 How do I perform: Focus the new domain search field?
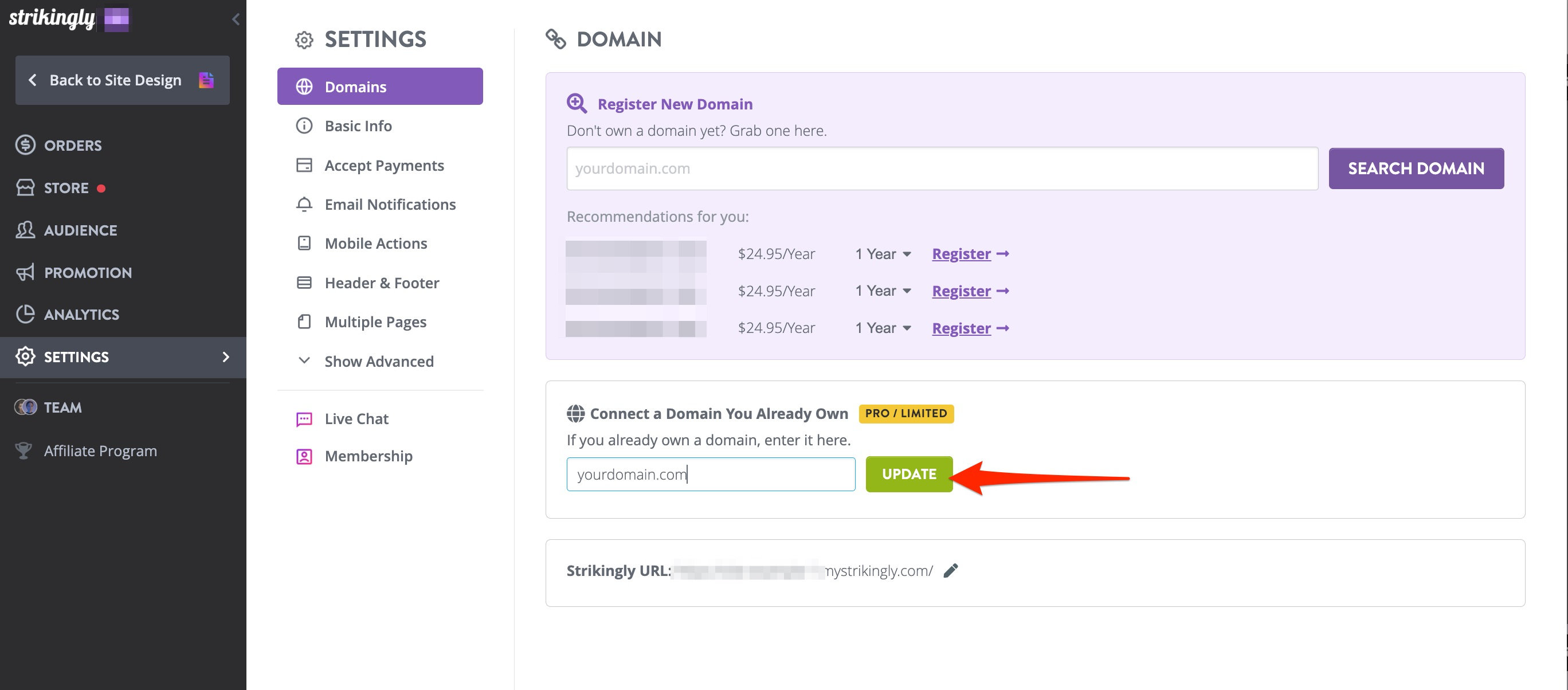coord(942,168)
